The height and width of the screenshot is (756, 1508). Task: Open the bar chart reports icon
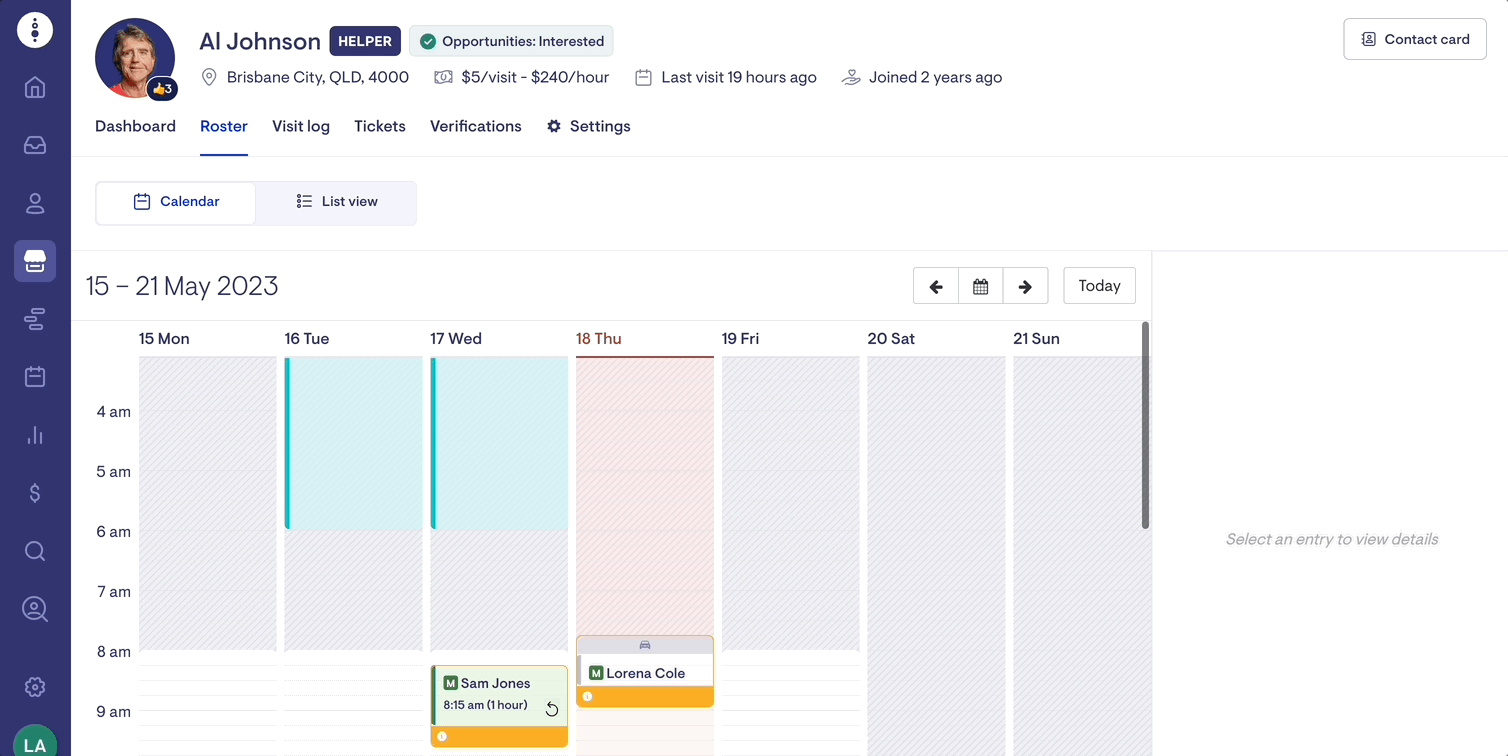click(x=35, y=435)
